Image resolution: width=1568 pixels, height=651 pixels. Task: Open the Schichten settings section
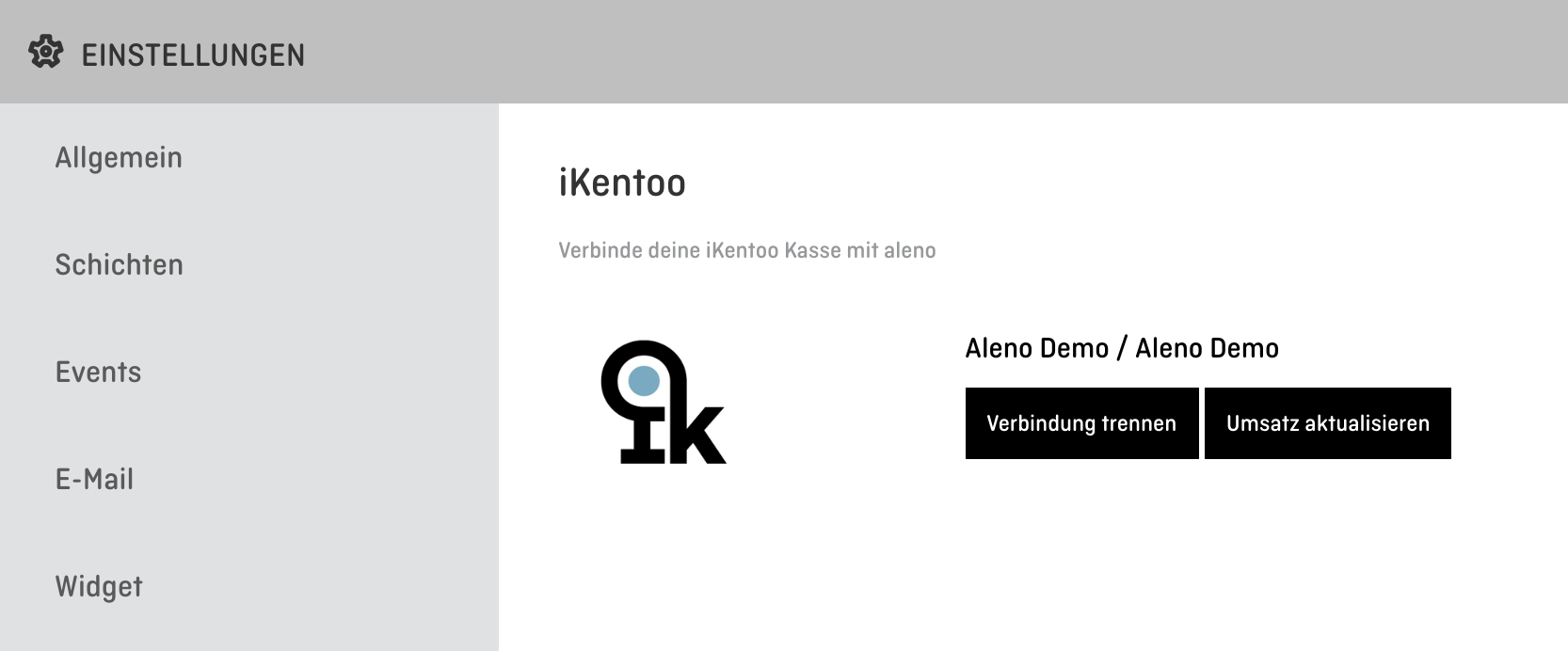(119, 265)
